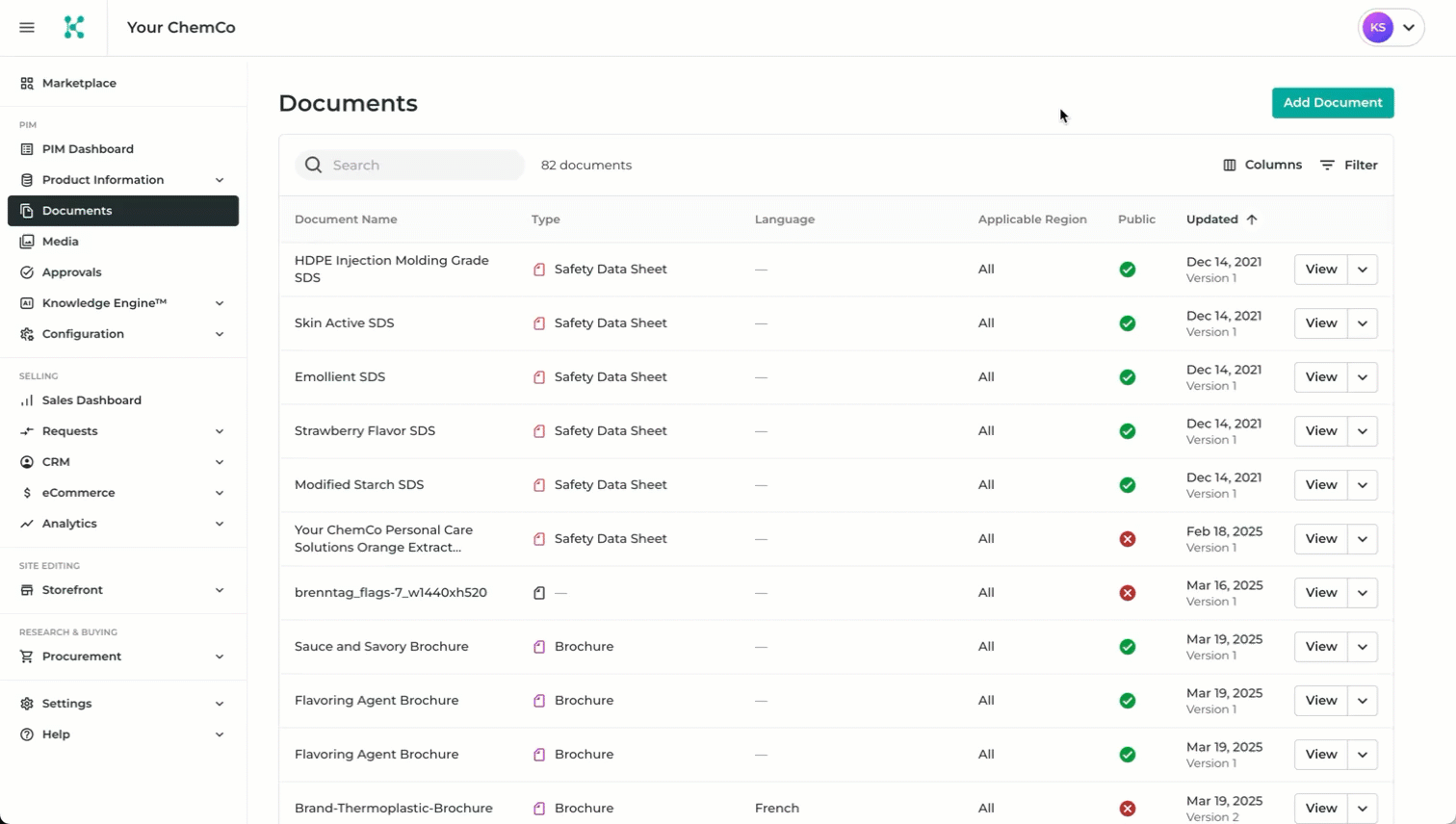Click the Your ChemCo logo icon
The width and height of the screenshot is (1456, 824).
click(x=74, y=27)
